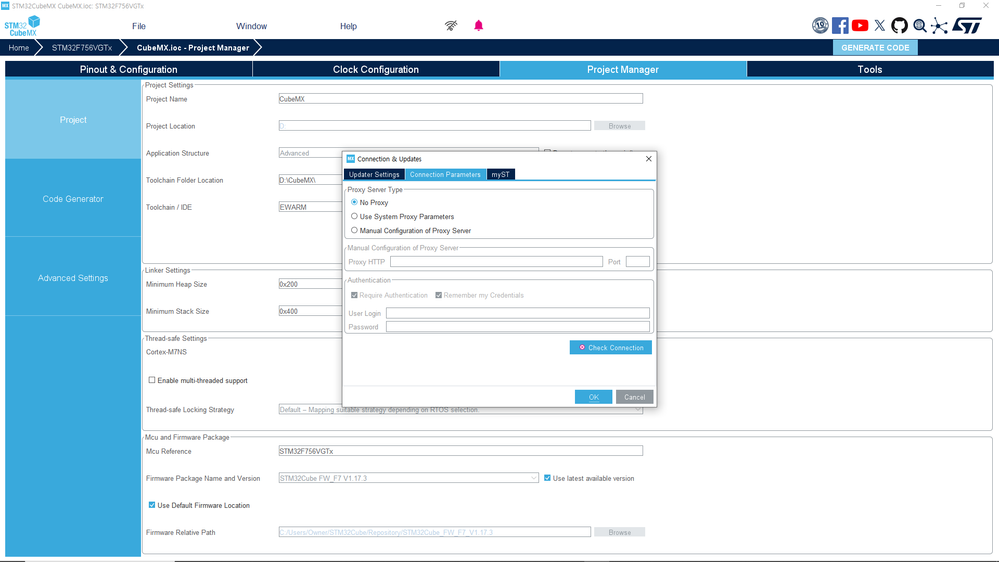Click the Minimum Stack Size field
Image resolution: width=999 pixels, height=562 pixels.
point(310,311)
